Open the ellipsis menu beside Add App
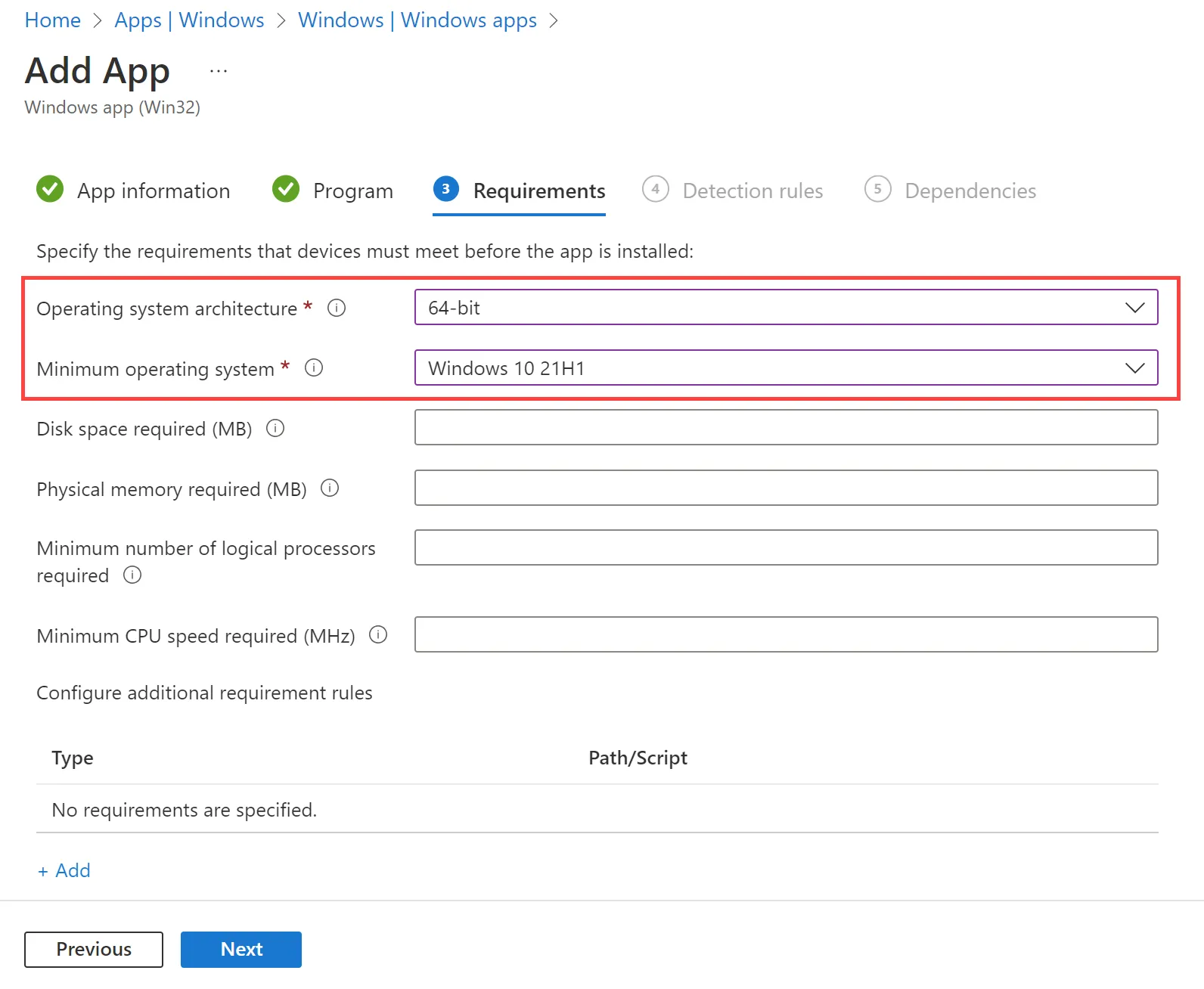This screenshot has height=989, width=1204. point(219,71)
